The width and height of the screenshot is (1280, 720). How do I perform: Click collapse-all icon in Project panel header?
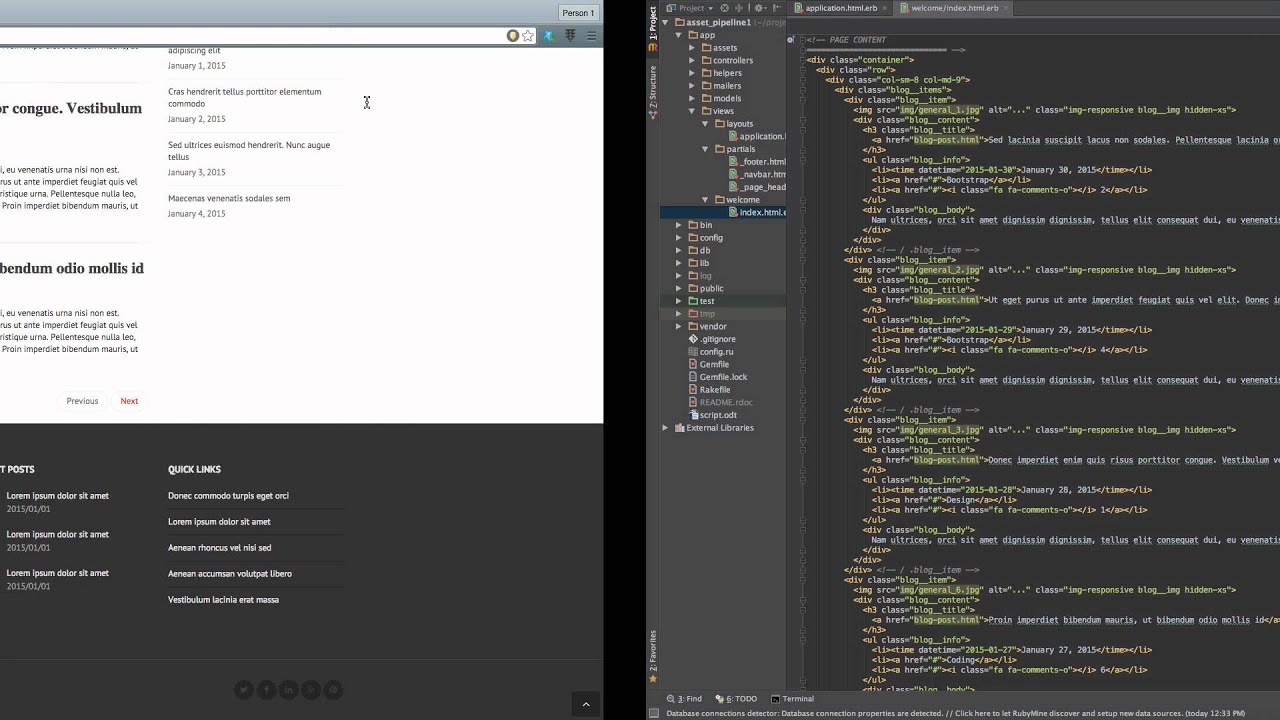tap(739, 8)
